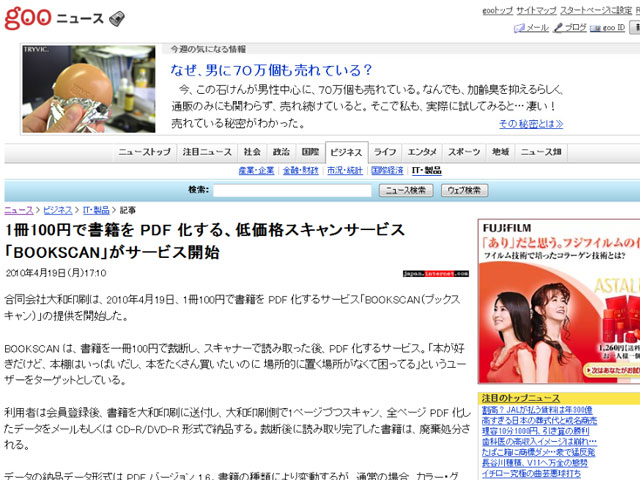Open the goo ID icon link
Image resolution: width=640 pixels, height=480 pixels.
pos(608,28)
